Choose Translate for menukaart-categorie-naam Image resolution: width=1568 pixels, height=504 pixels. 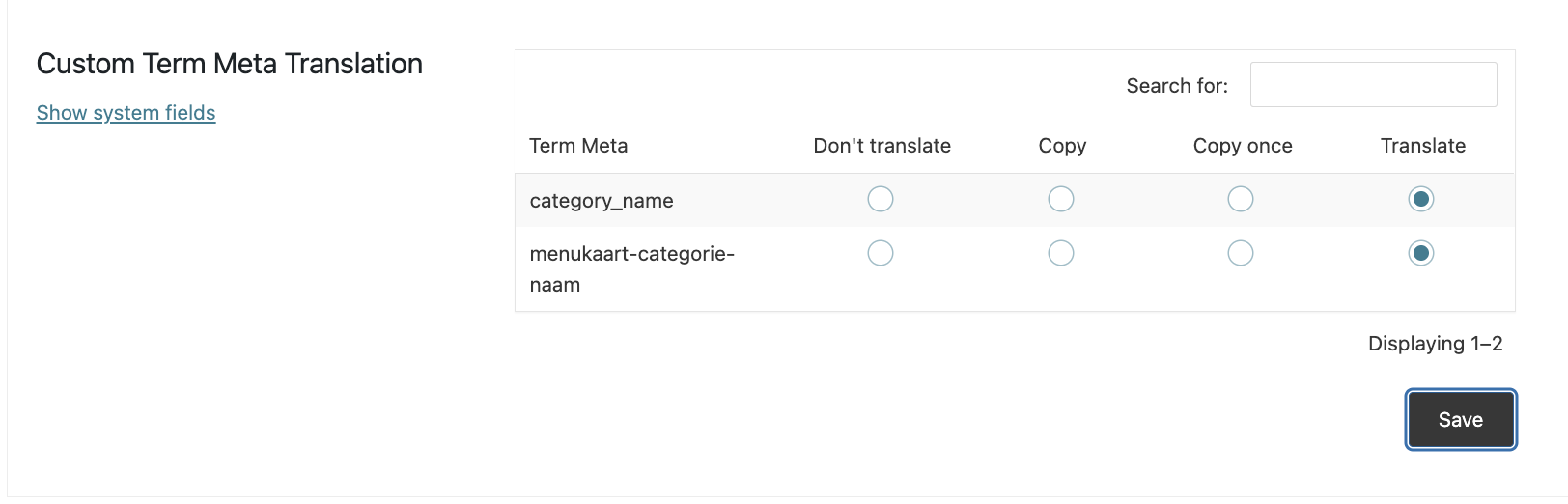pyautogui.click(x=1421, y=253)
